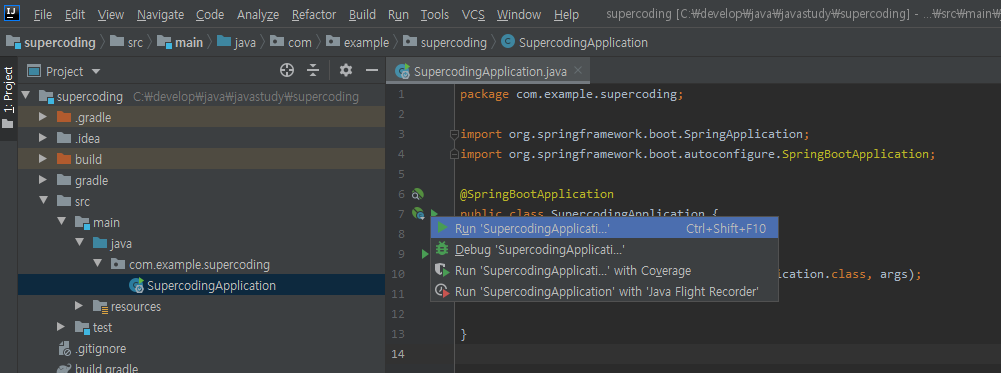This screenshot has width=1001, height=373.
Task: Open the Window menu
Action: click(x=519, y=14)
